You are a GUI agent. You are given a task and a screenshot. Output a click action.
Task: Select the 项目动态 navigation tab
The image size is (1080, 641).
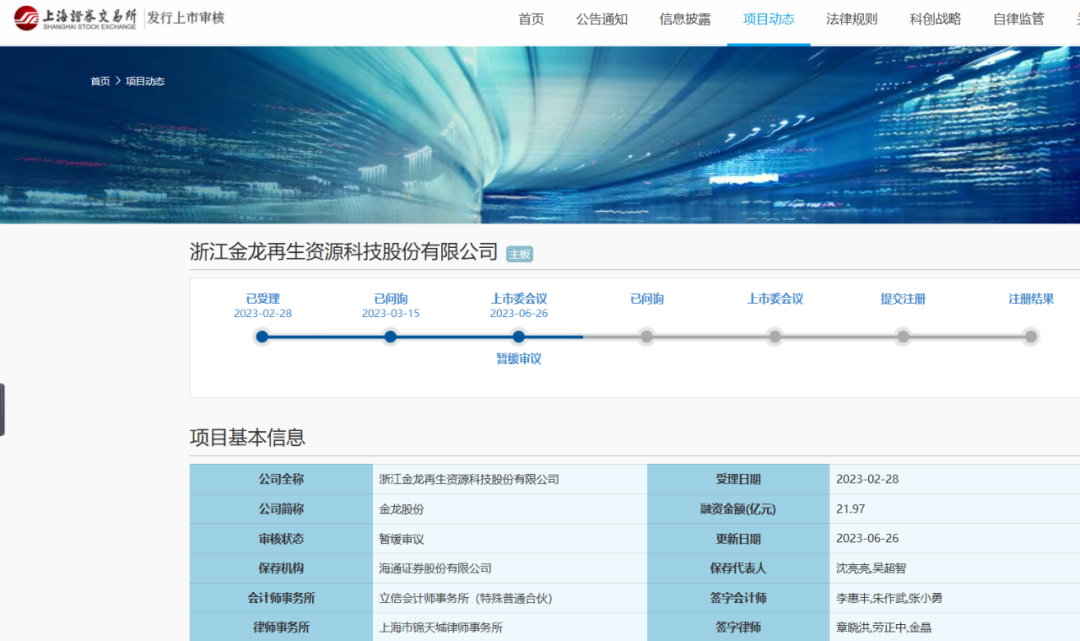click(x=769, y=19)
